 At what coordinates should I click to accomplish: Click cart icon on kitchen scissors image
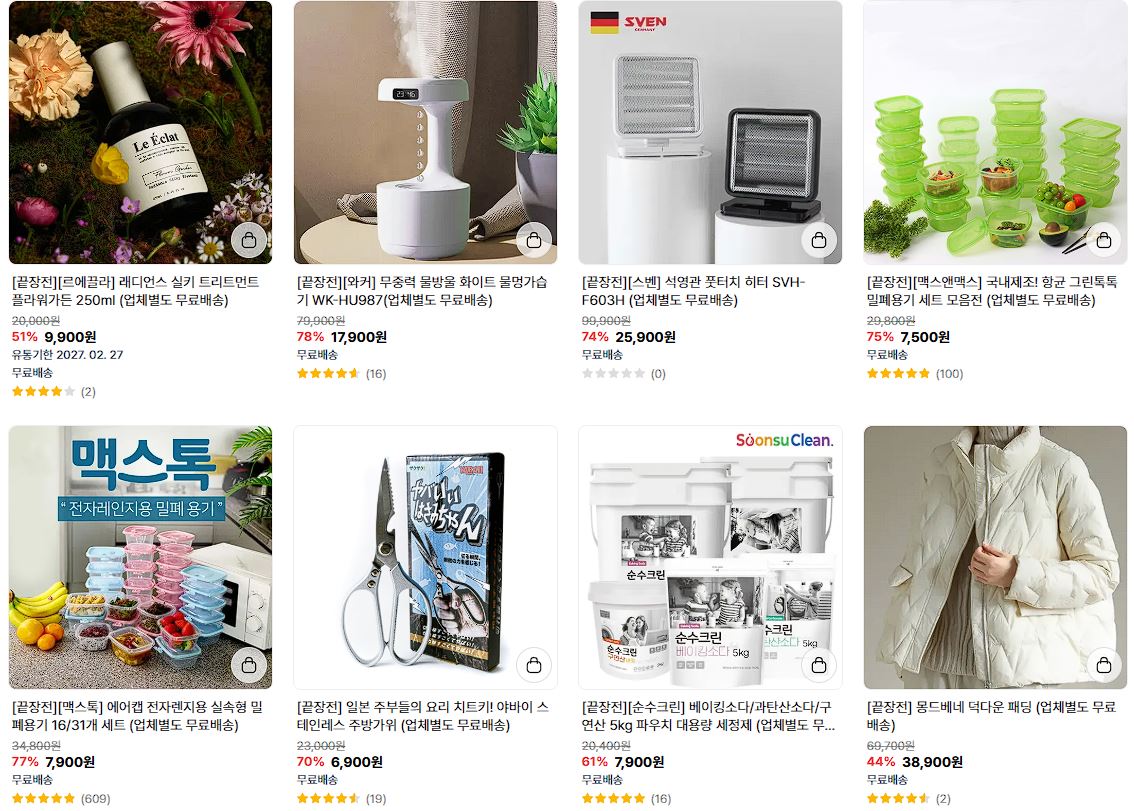534,665
